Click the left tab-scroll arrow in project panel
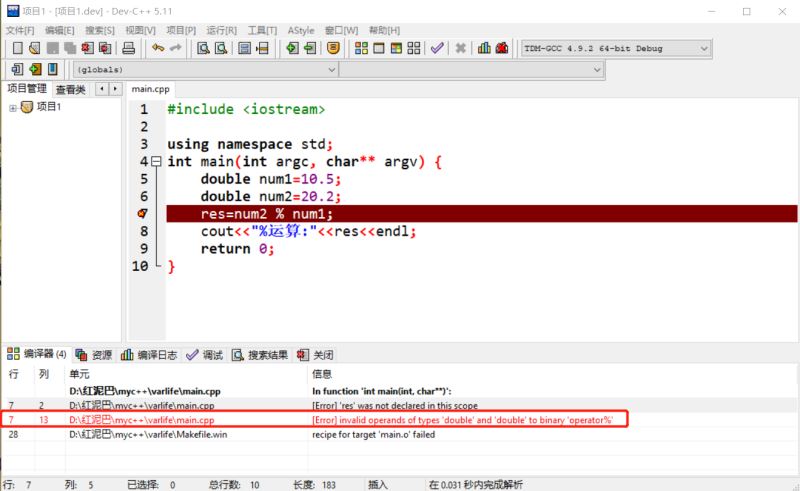 point(102,89)
